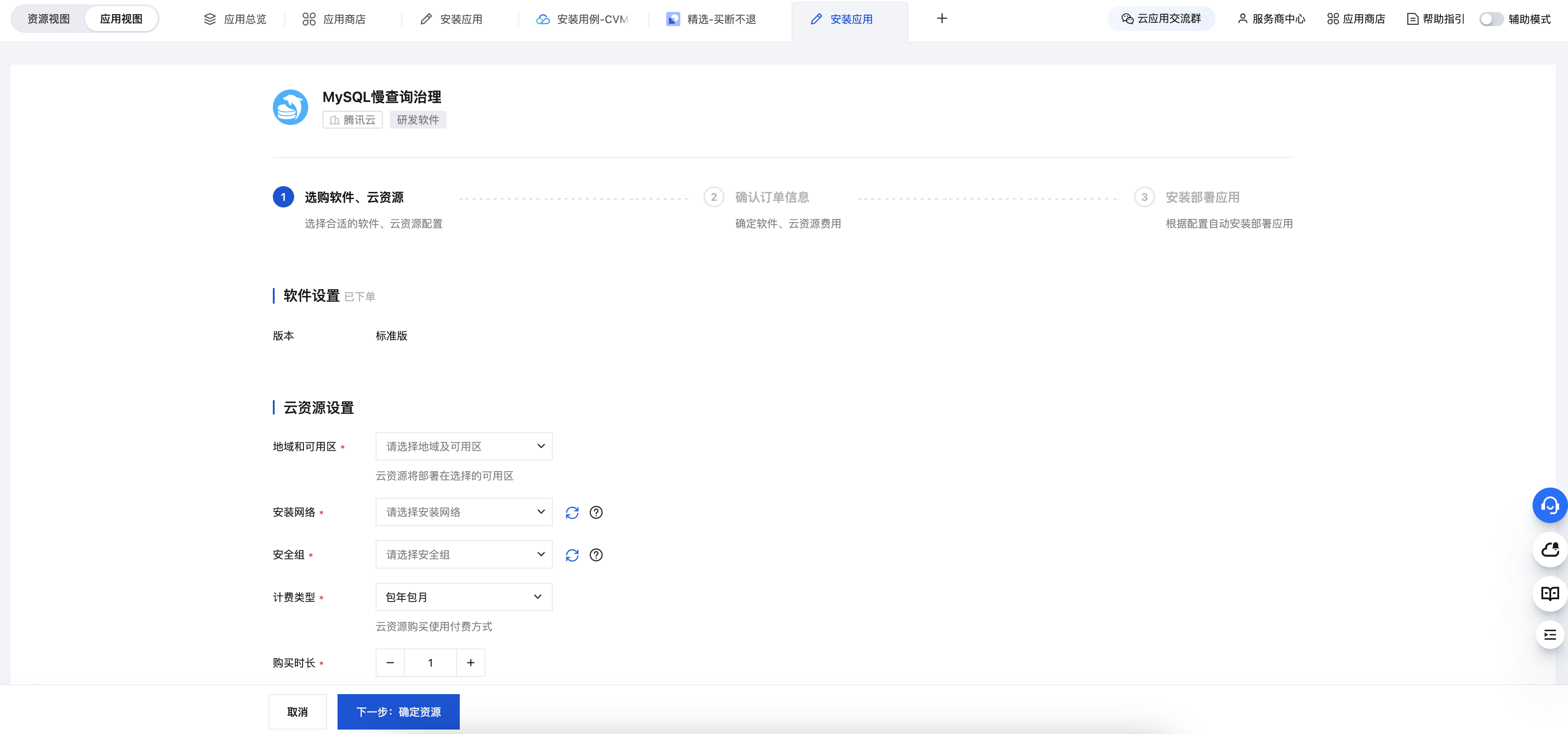Click the 取消 button
This screenshot has height=734, width=1568.
coord(297,711)
